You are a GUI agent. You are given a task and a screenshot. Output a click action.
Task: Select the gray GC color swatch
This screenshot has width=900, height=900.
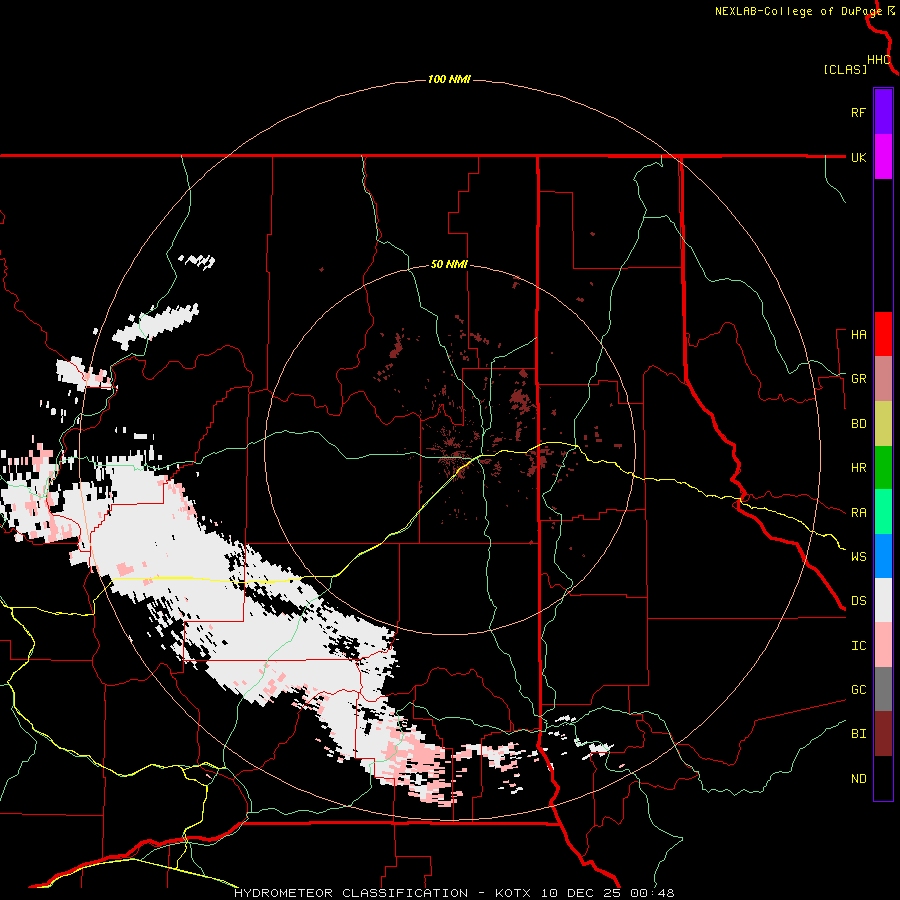883,689
